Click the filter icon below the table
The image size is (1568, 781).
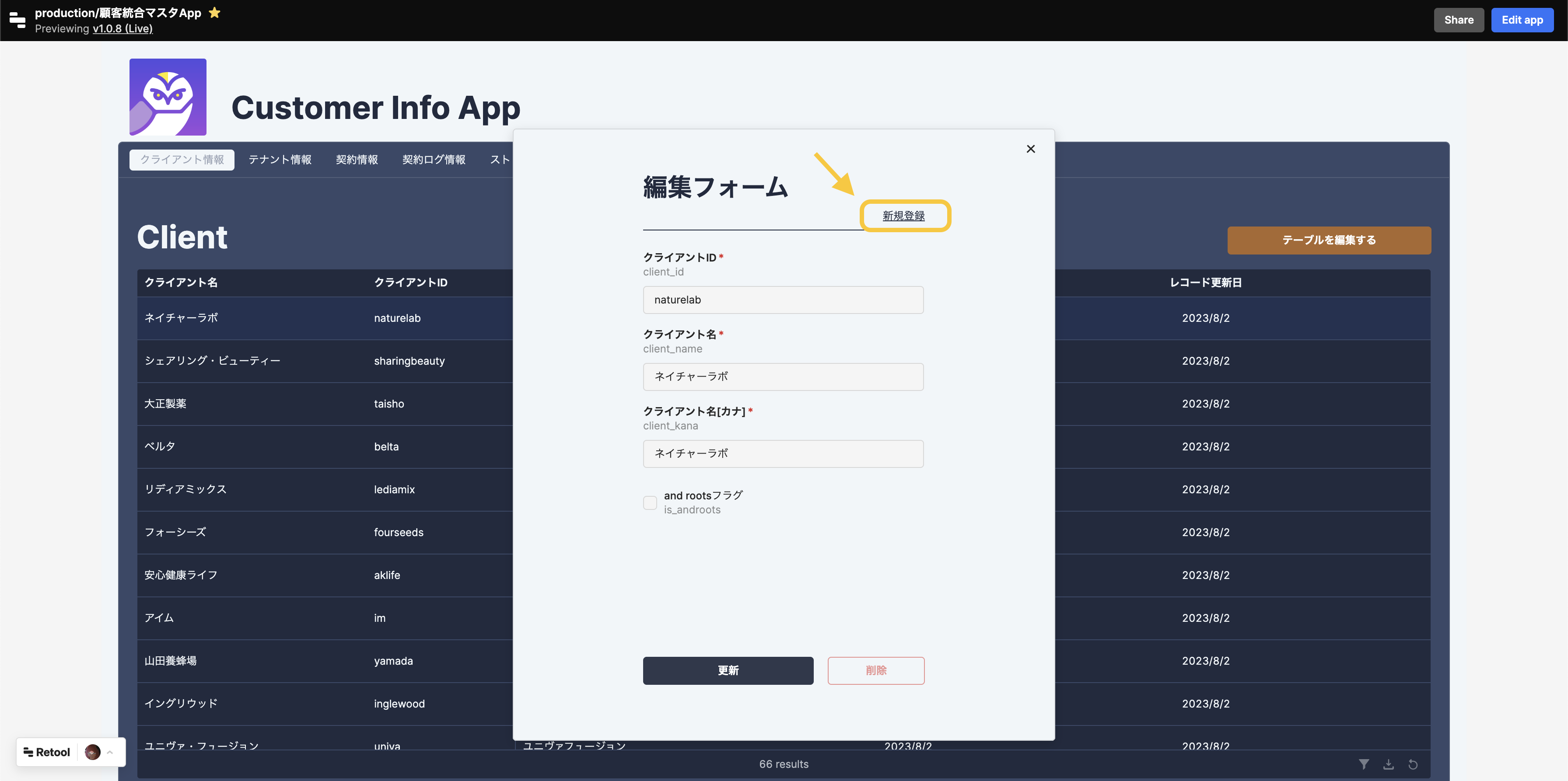(x=1365, y=764)
